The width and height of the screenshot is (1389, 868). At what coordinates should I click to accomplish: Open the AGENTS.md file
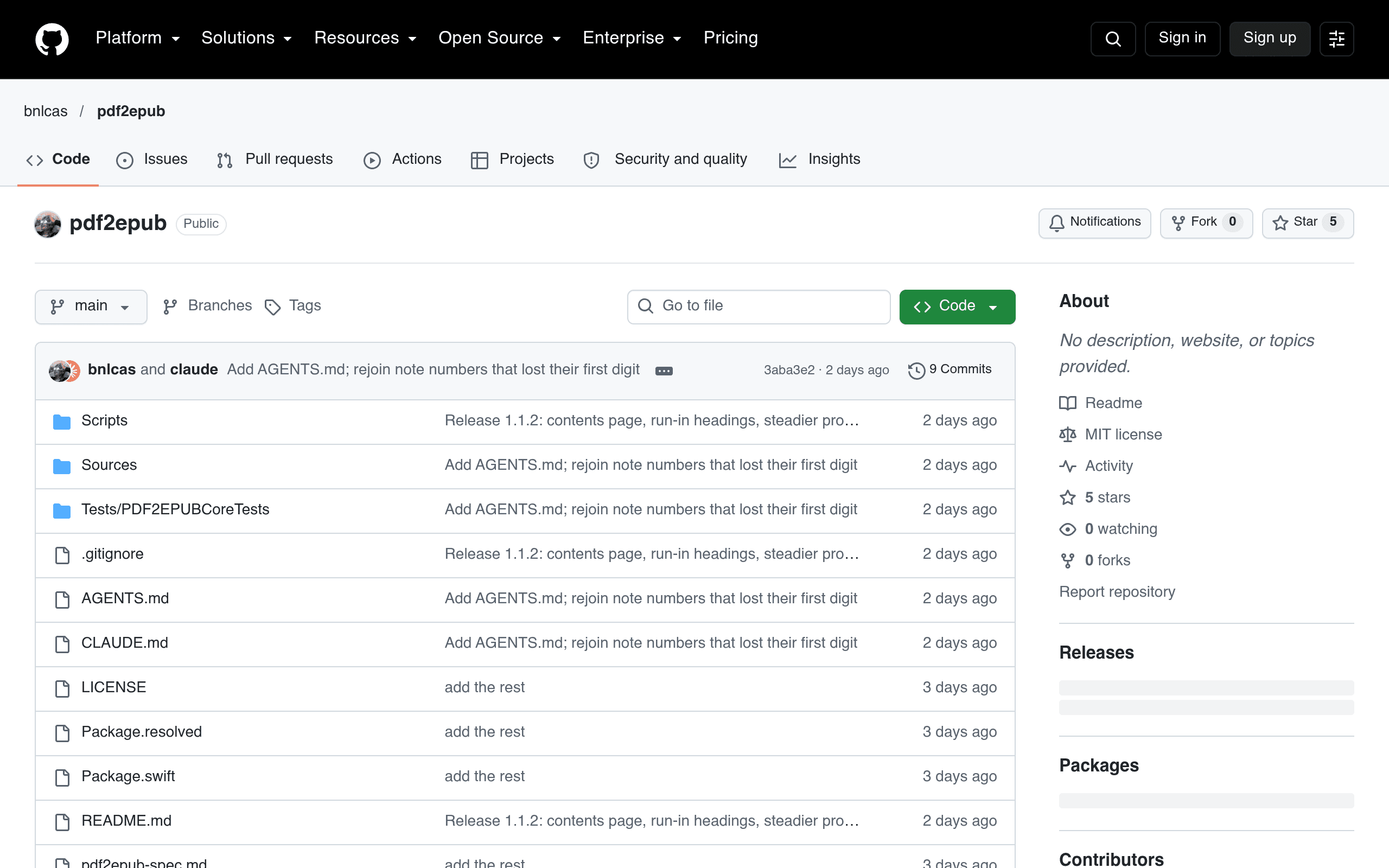click(125, 599)
